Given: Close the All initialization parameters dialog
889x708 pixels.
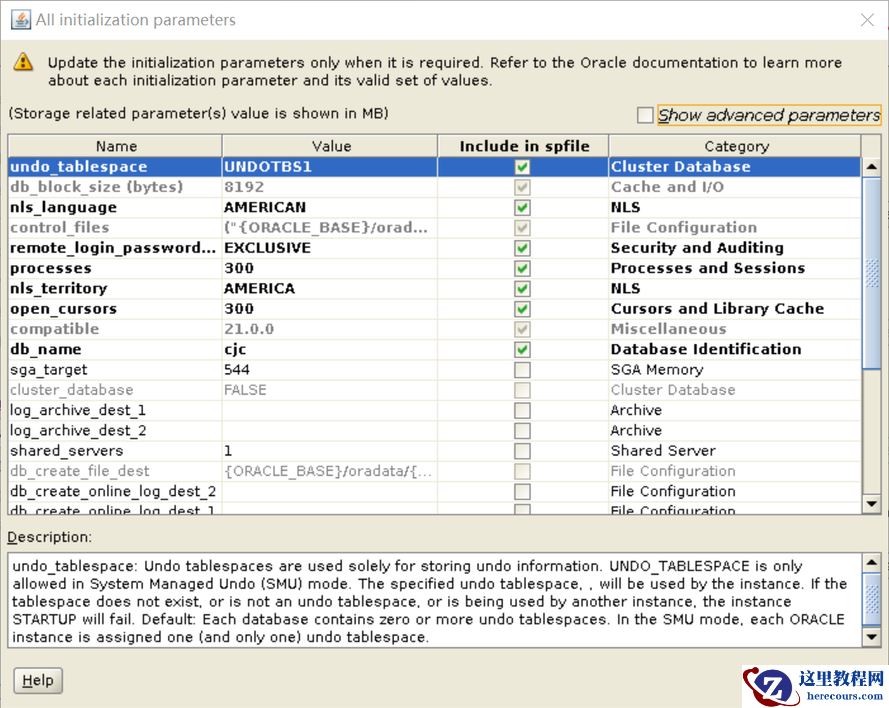Looking at the screenshot, I should 866,20.
